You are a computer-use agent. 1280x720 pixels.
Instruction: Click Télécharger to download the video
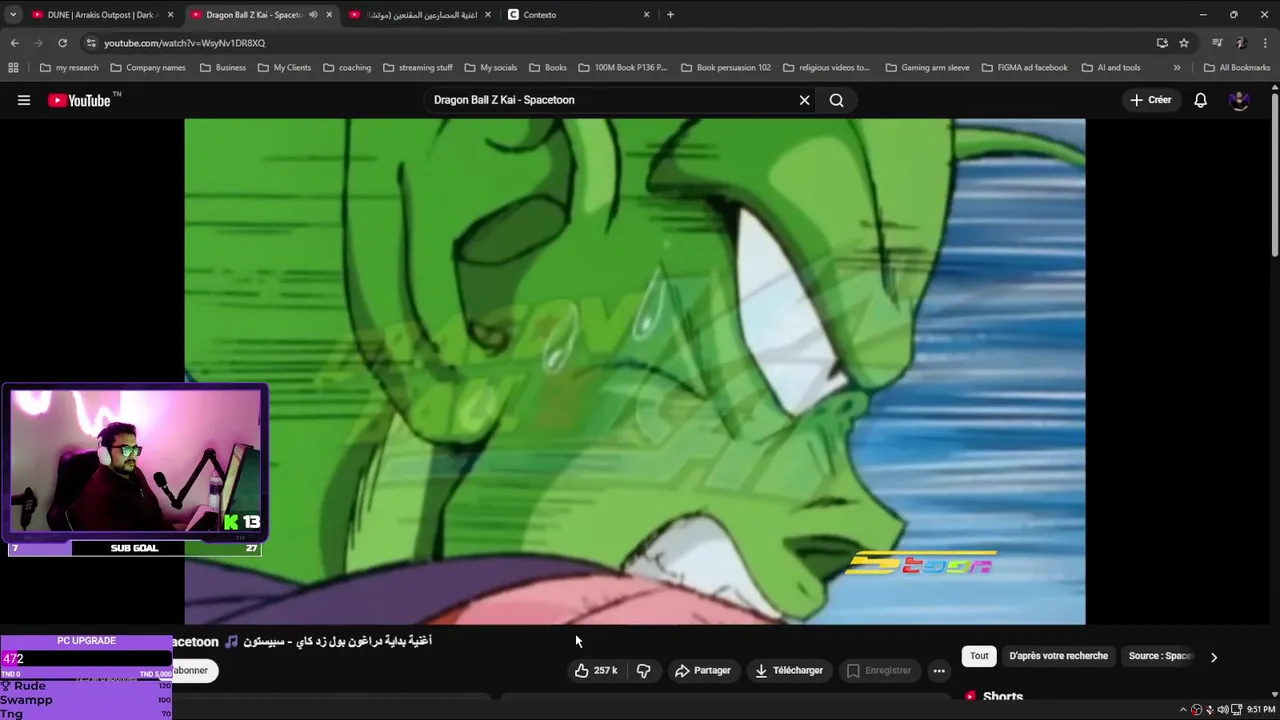[x=789, y=671]
